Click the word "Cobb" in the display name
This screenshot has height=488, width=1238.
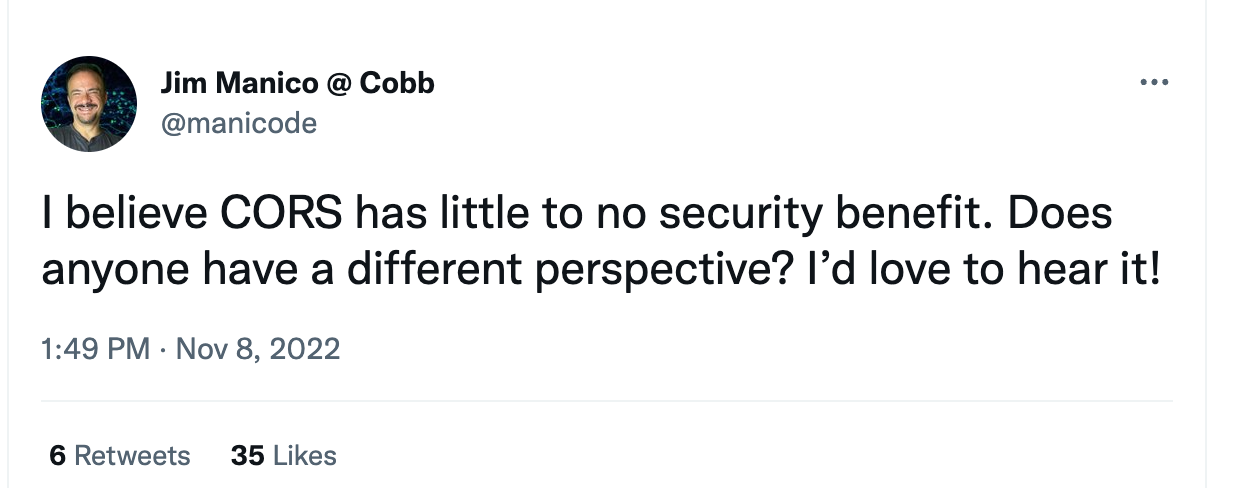coord(396,84)
